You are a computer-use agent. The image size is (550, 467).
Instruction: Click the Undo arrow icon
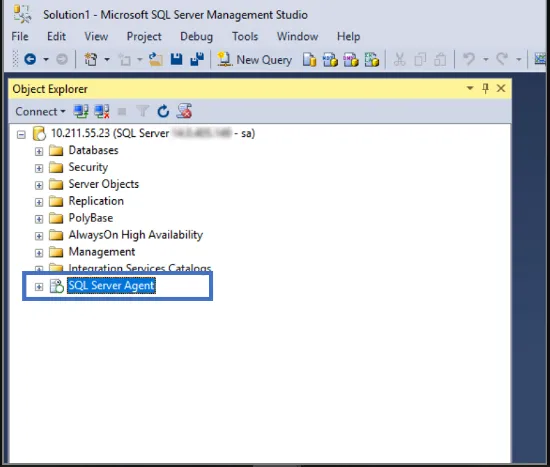pyautogui.click(x=469, y=59)
